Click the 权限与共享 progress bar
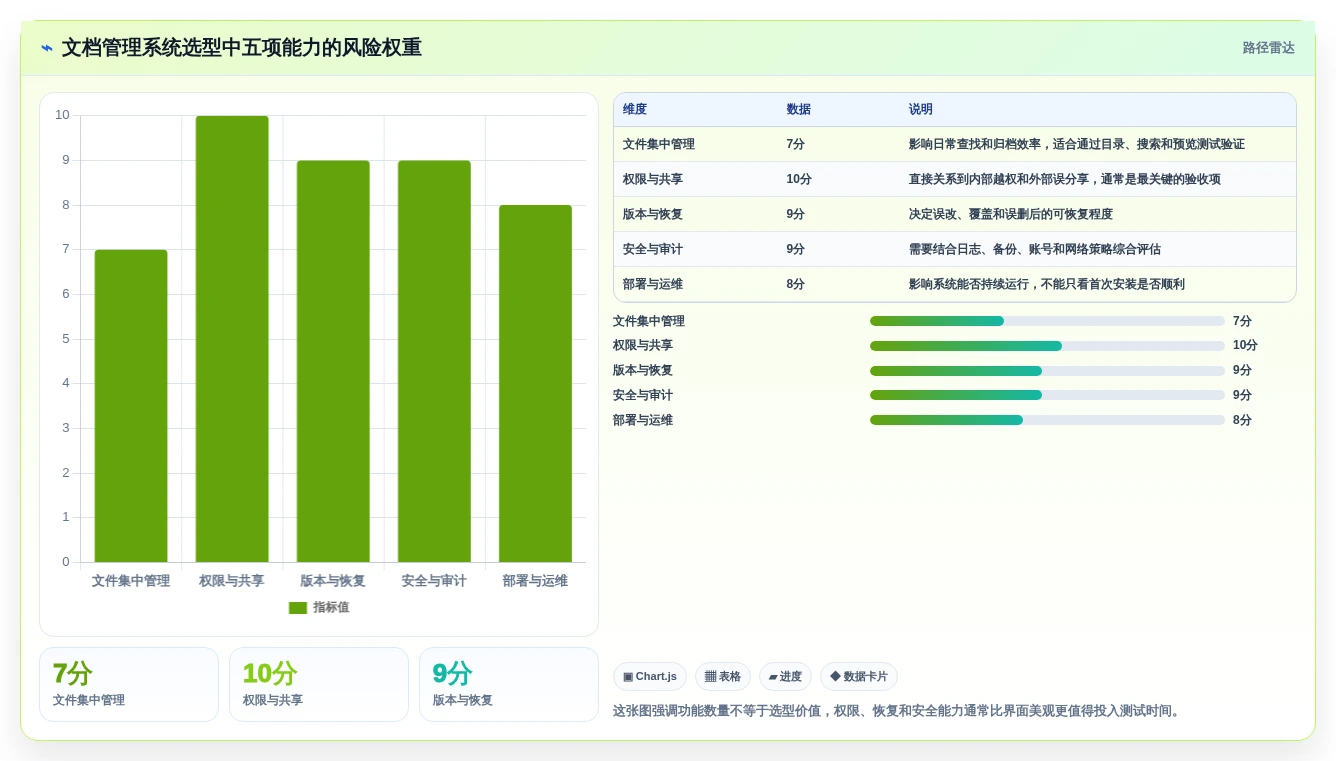This screenshot has width=1336, height=761. (1047, 346)
